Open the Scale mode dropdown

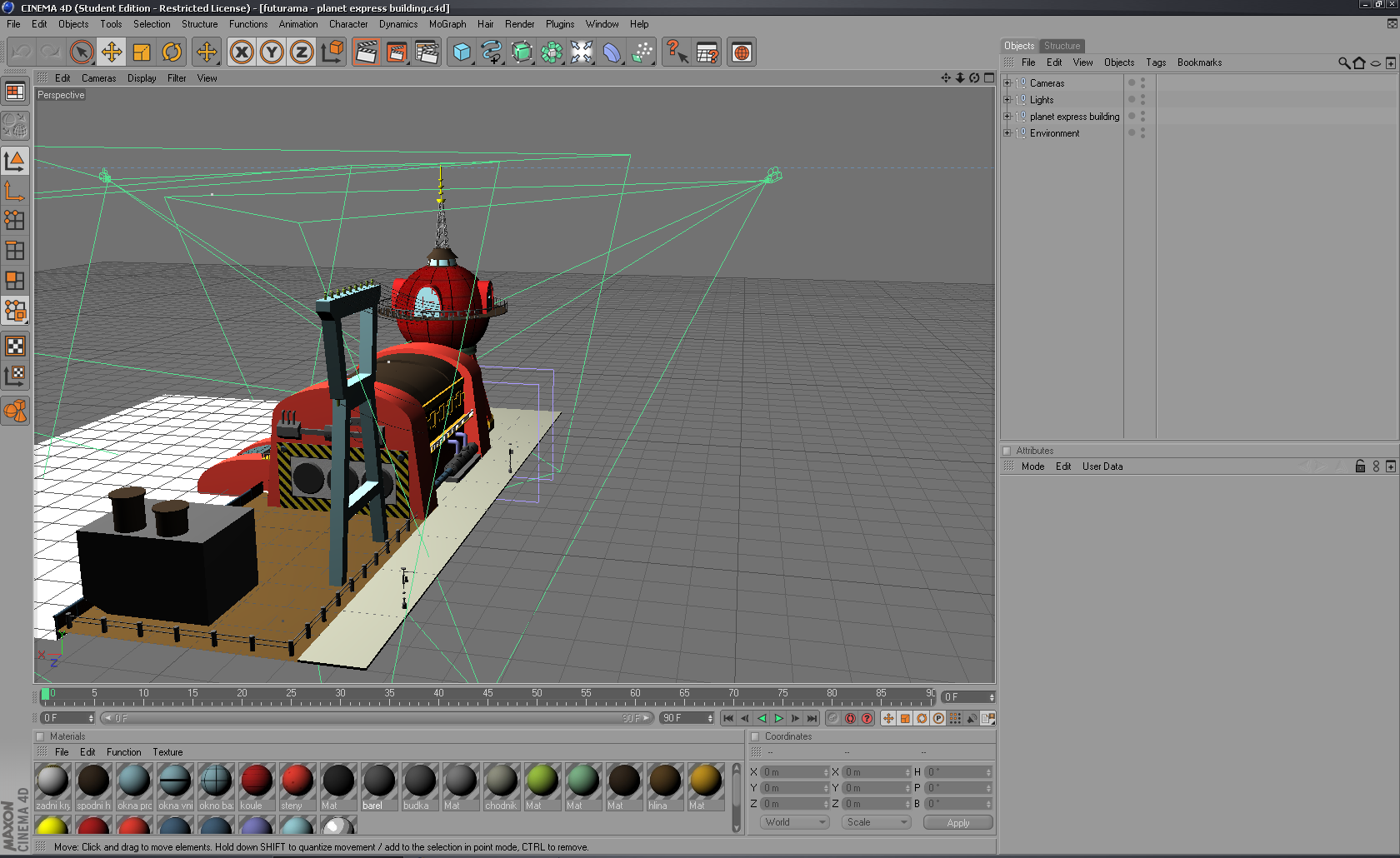click(x=876, y=822)
